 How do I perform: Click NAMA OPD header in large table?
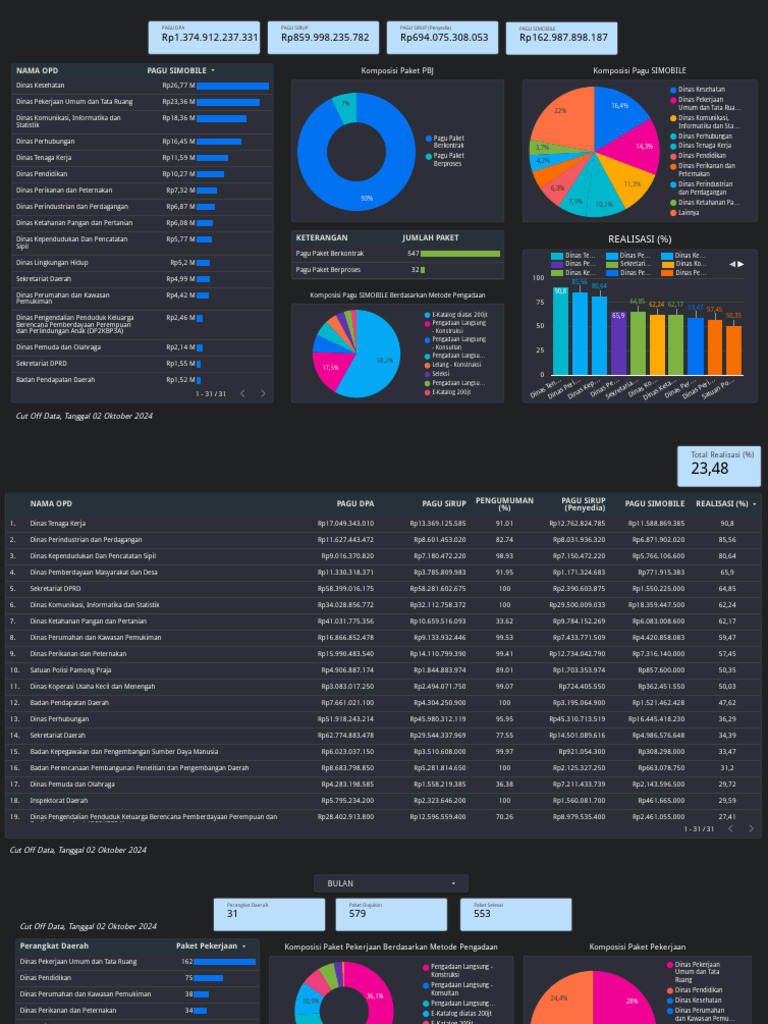pos(51,504)
